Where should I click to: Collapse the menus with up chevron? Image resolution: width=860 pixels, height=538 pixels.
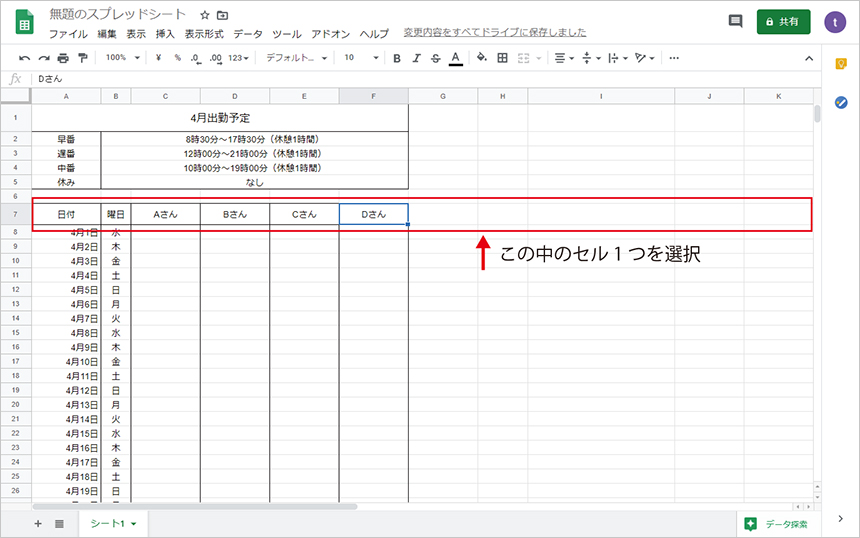coord(809,58)
